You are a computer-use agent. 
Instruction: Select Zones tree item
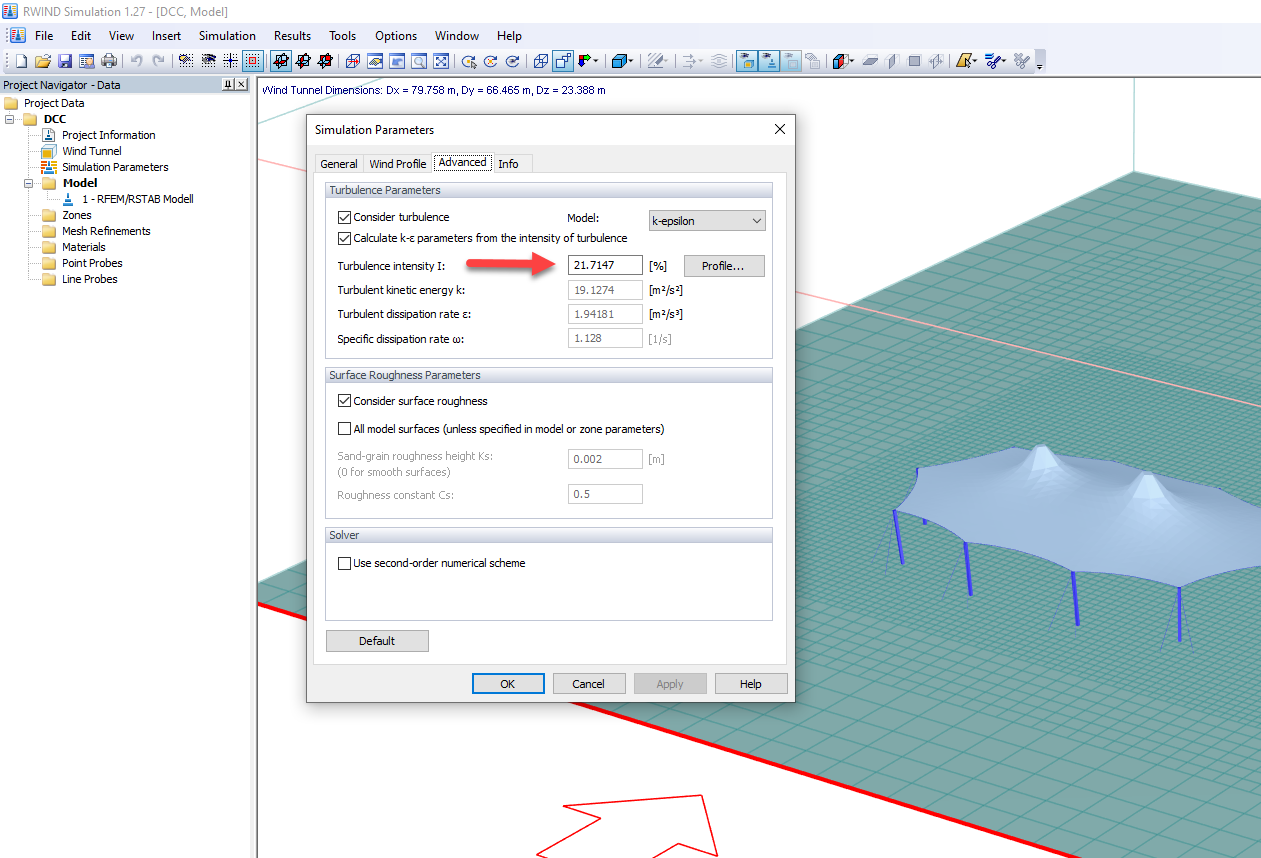pyautogui.click(x=77, y=215)
